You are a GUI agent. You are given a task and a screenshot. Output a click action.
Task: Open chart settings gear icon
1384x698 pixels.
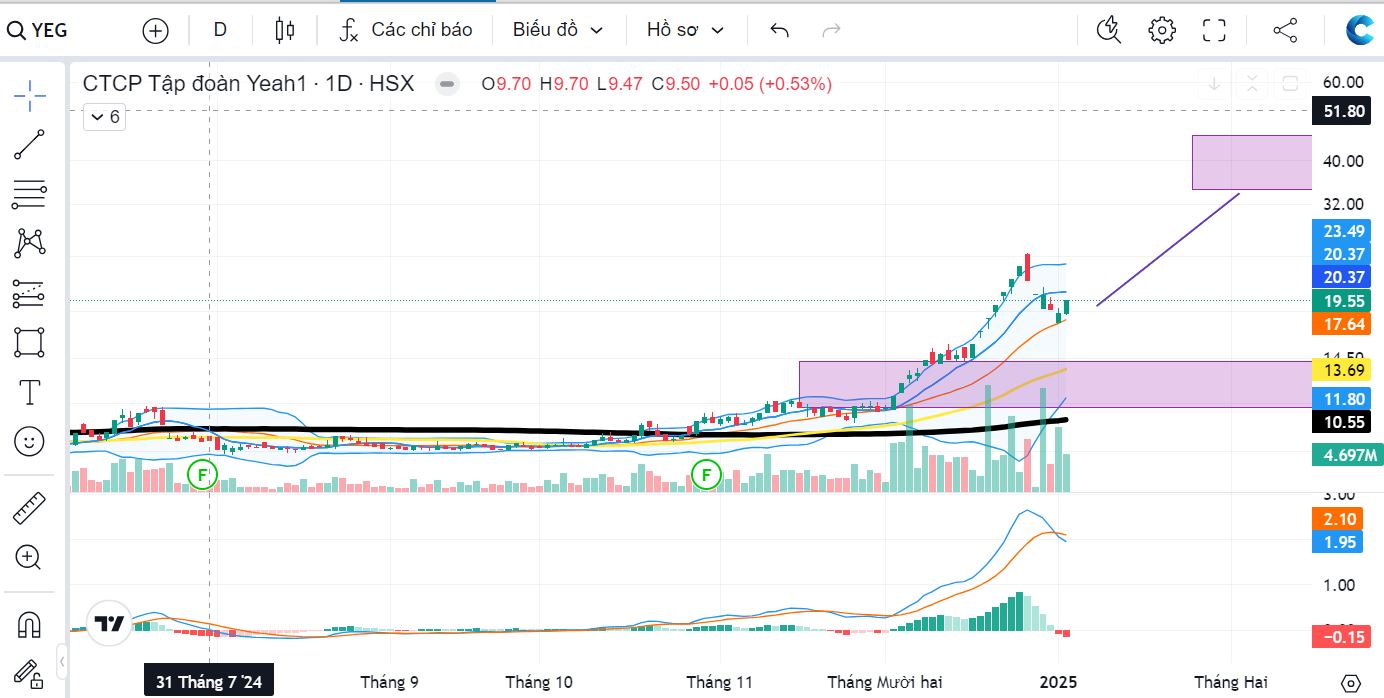1161,30
